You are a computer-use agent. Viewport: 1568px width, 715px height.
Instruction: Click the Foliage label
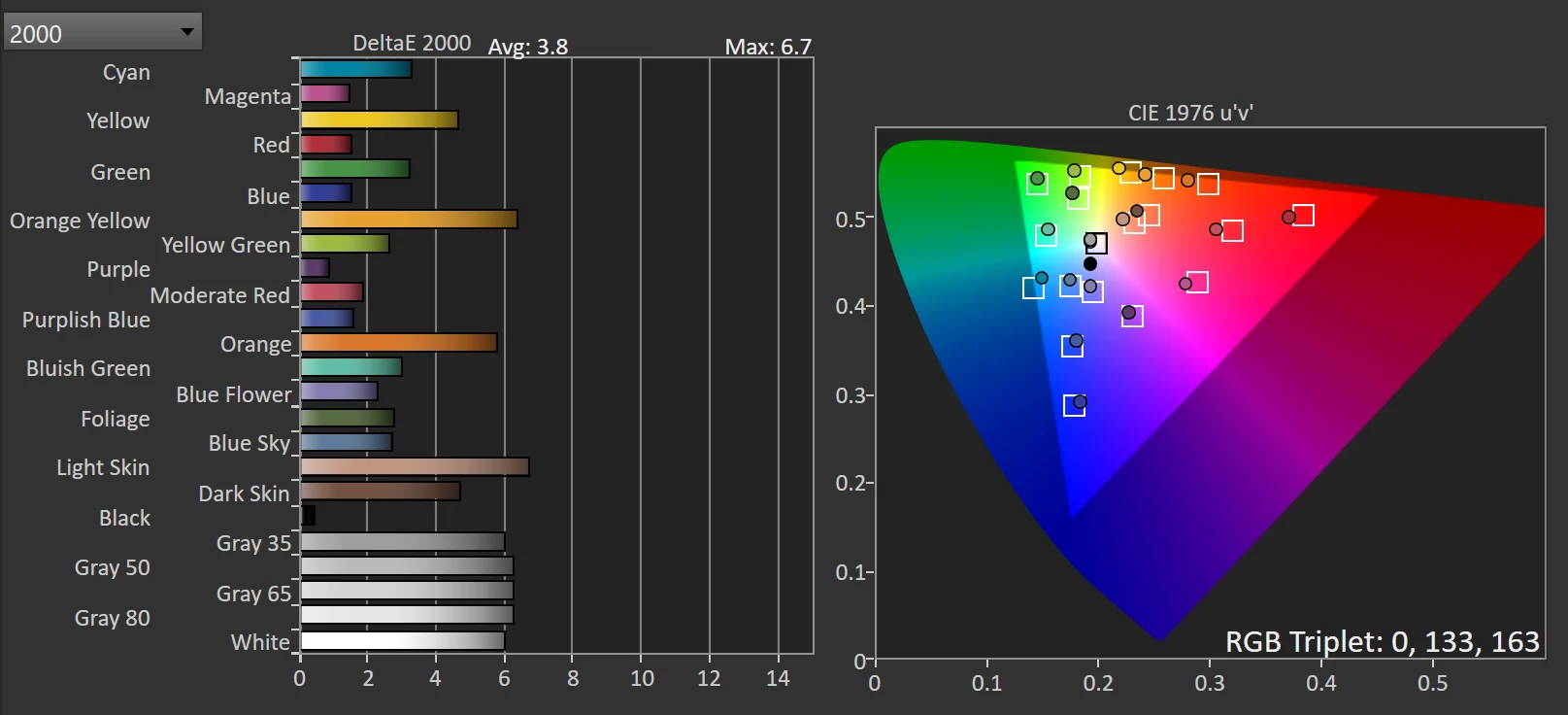(116, 419)
